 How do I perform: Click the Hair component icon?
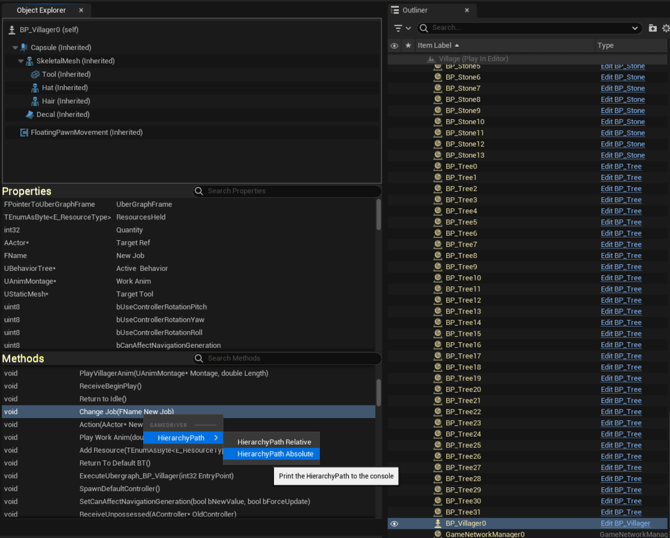pyautogui.click(x=35, y=101)
